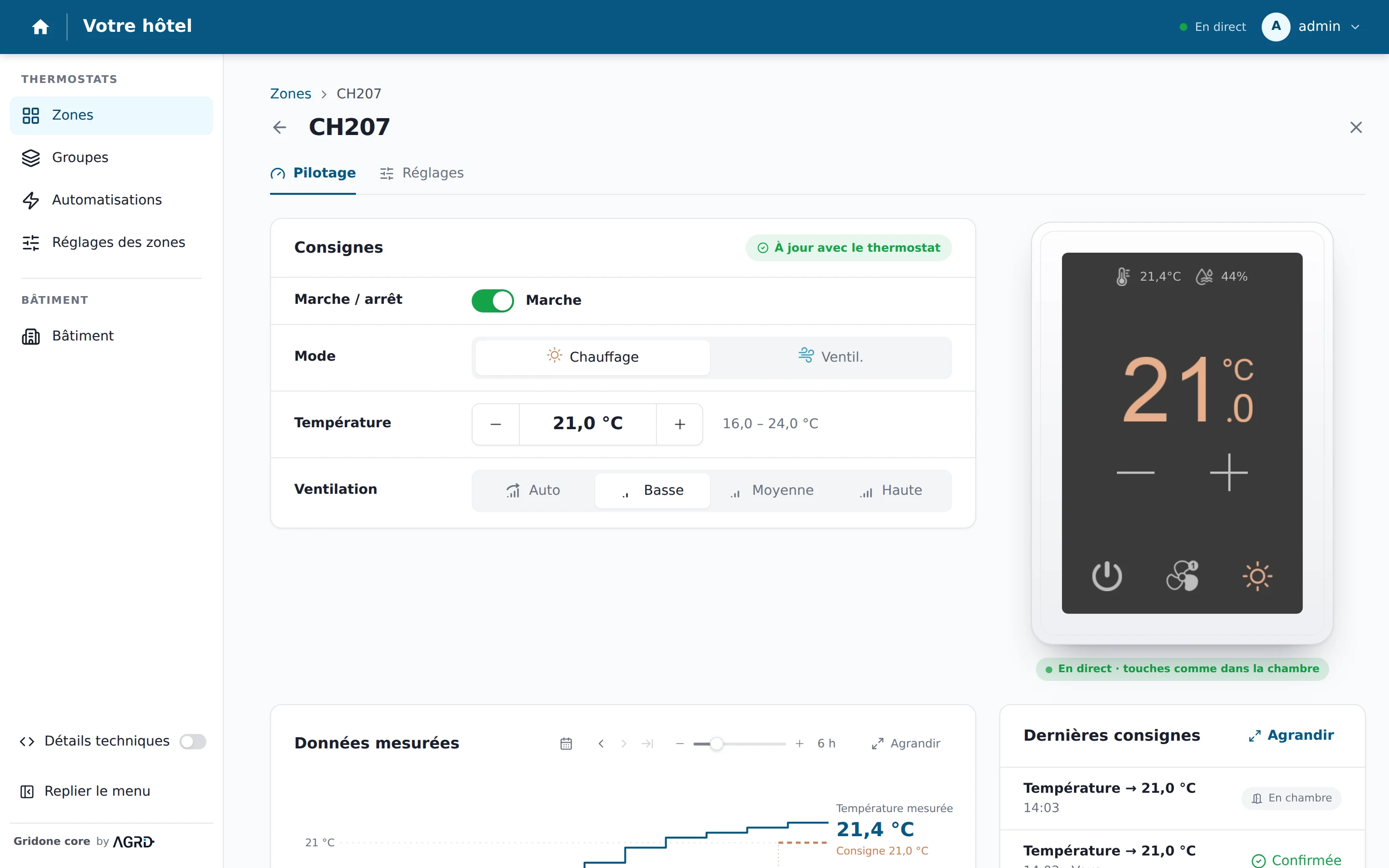Close the CH207 detail panel
The width and height of the screenshot is (1389, 868).
1356,127
